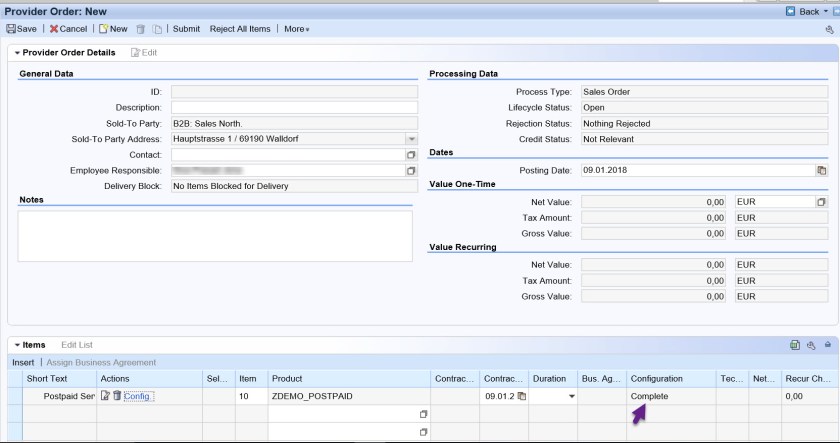Viewport: 840px width, 443px height.
Task: Create a New provider order
Action: click(112, 29)
